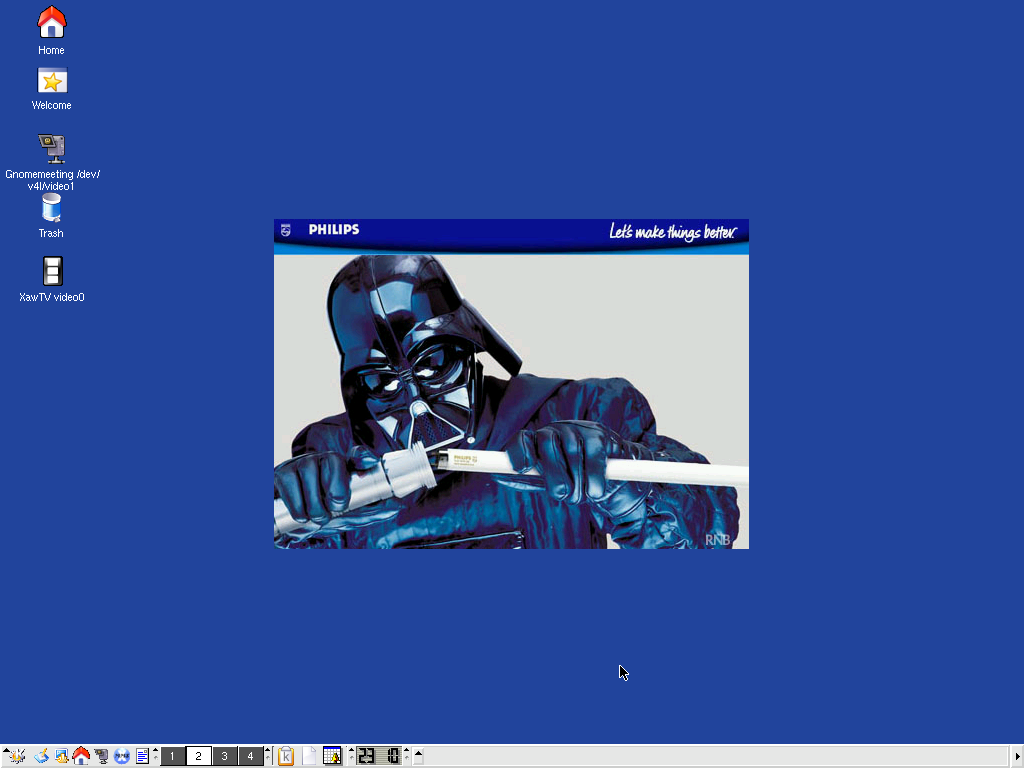Select the Trash can on the desktop
Screen dimensions: 1024x768
(x=51, y=216)
